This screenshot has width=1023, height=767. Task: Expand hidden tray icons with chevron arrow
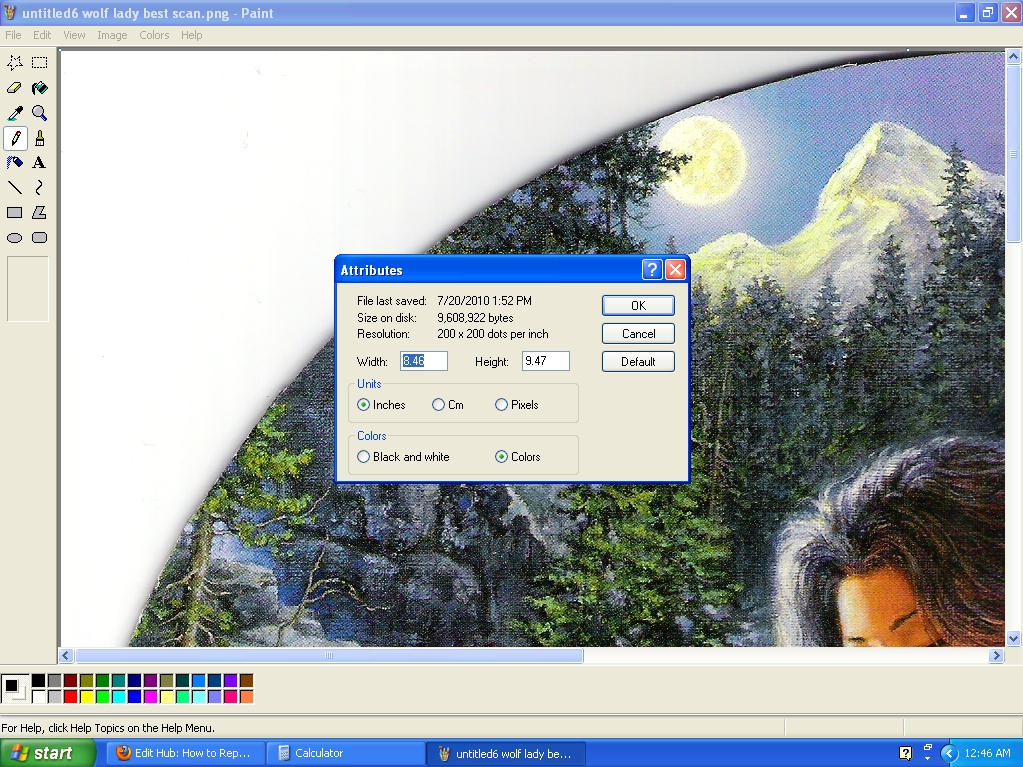click(x=949, y=753)
